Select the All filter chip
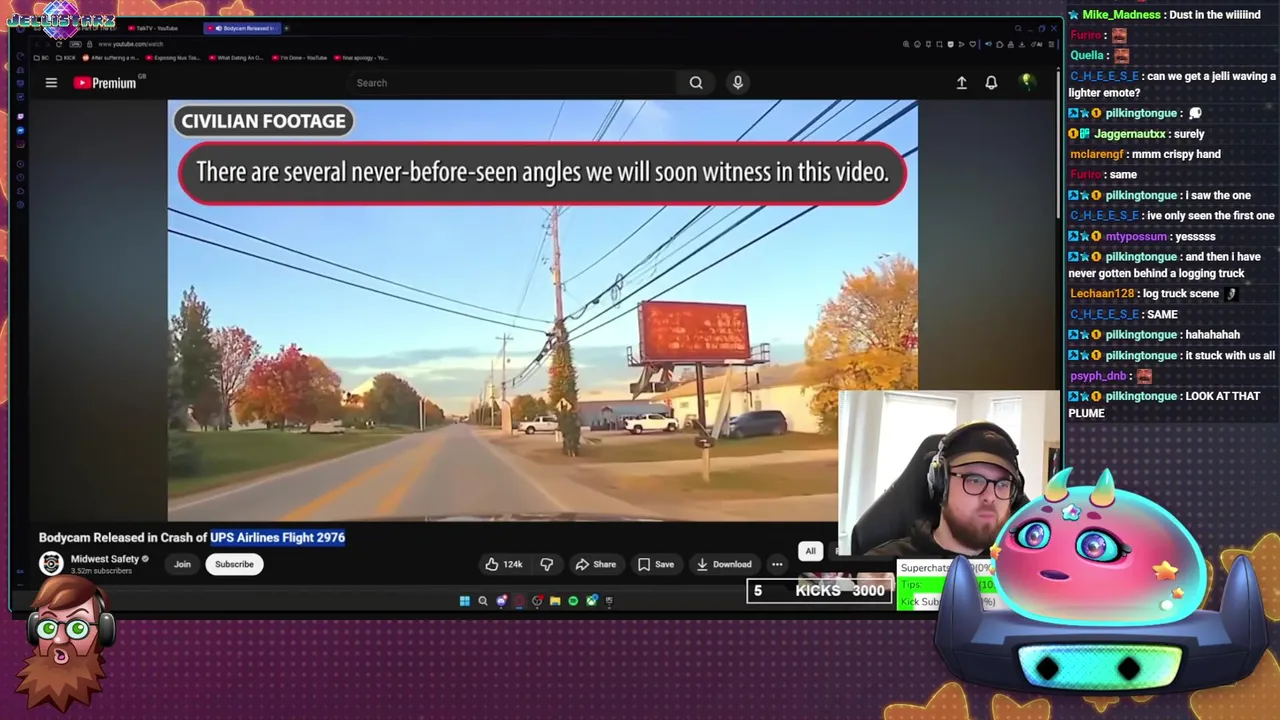 [810, 551]
